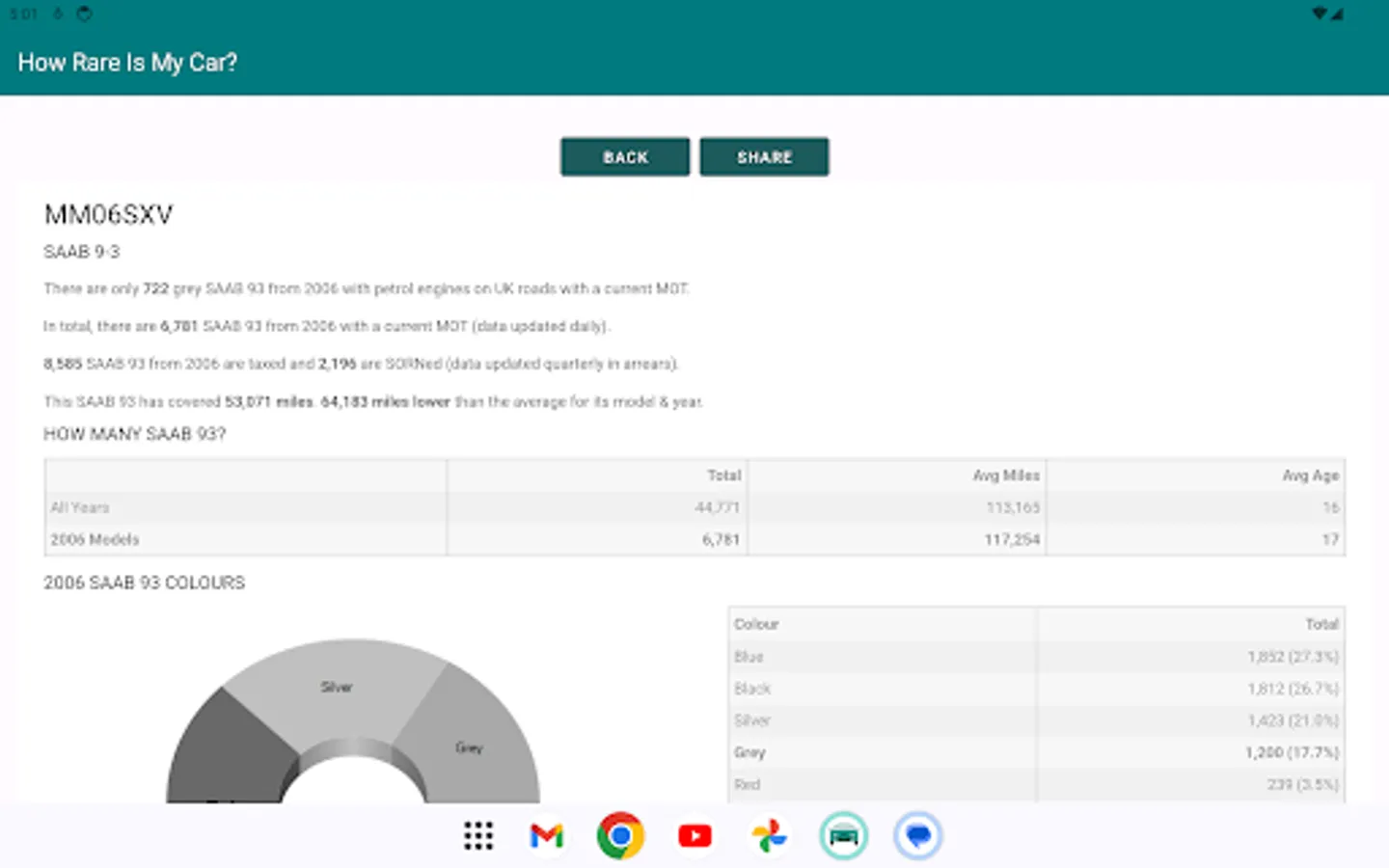Screen dimensions: 1389x868
Task: Tap the Wi-Fi status icon
Action: pyautogui.click(x=1319, y=14)
